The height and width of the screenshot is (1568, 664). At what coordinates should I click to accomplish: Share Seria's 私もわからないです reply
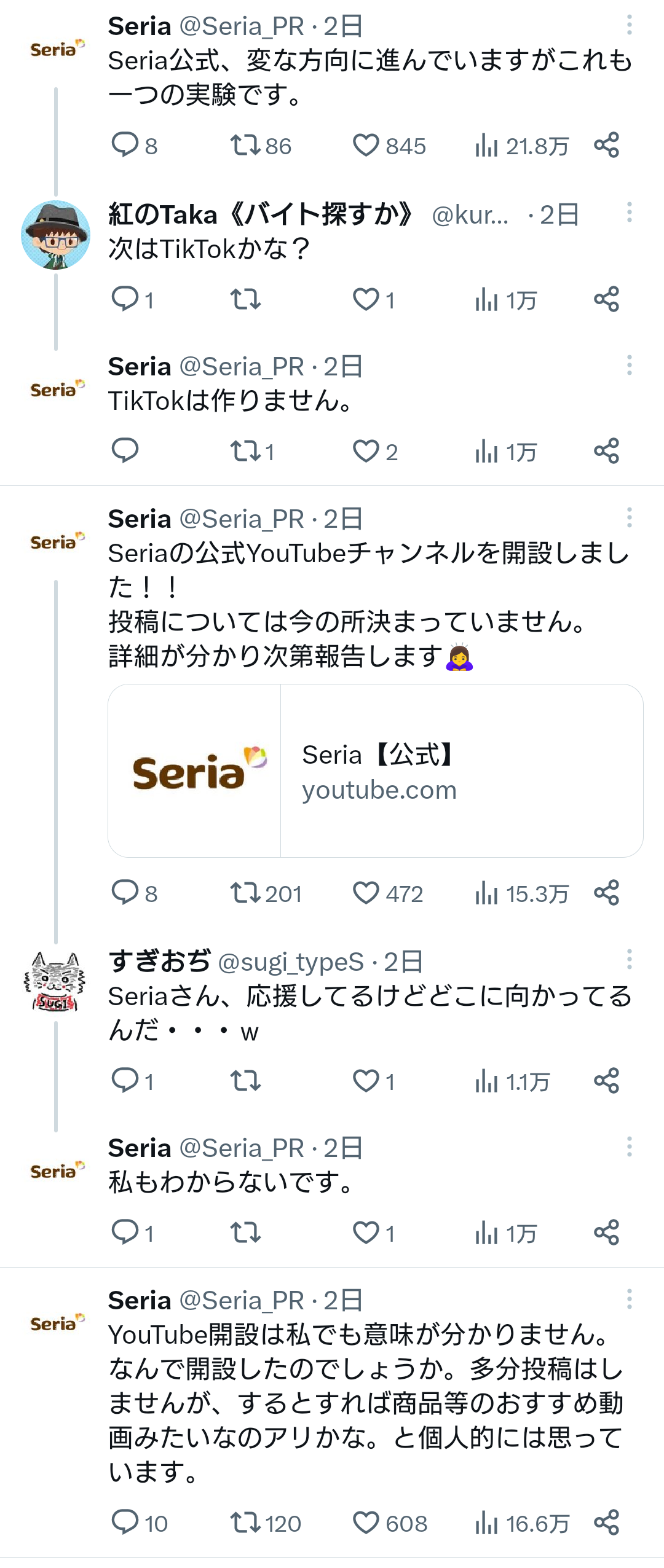[x=606, y=1232]
